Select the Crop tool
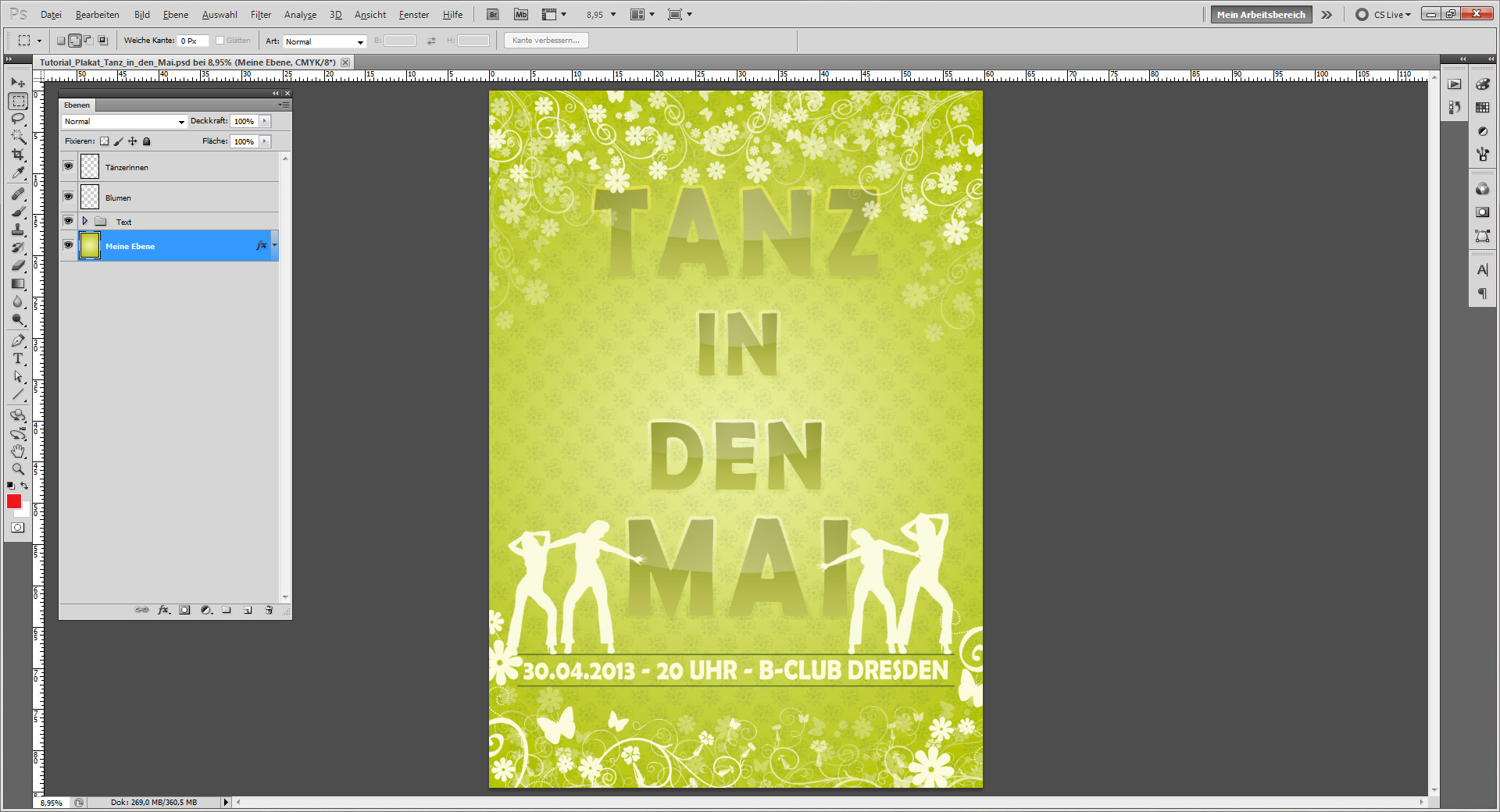The width and height of the screenshot is (1500, 812). click(17, 155)
